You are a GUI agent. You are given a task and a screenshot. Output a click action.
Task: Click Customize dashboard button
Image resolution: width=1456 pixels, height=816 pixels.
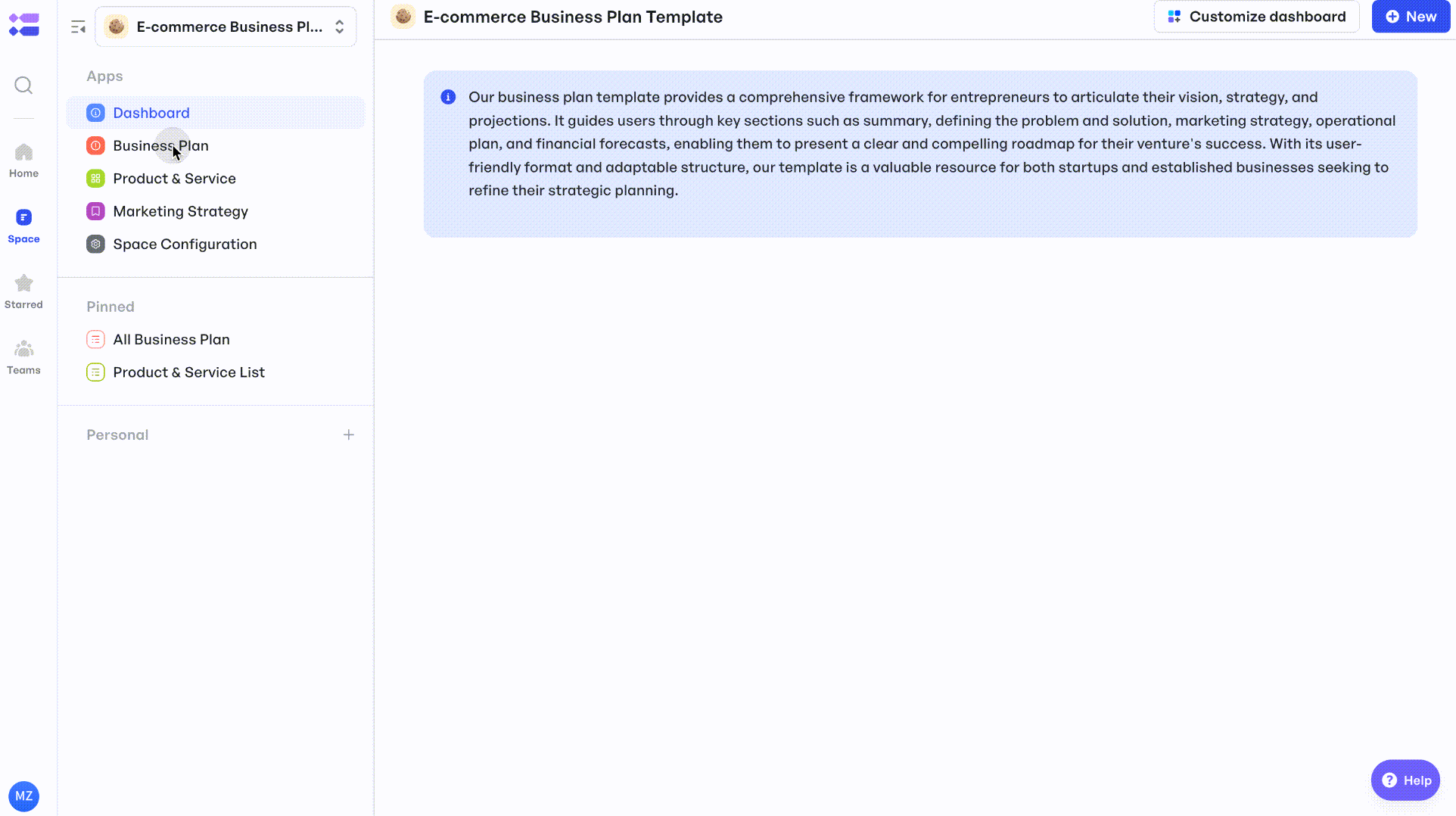[x=1256, y=17]
